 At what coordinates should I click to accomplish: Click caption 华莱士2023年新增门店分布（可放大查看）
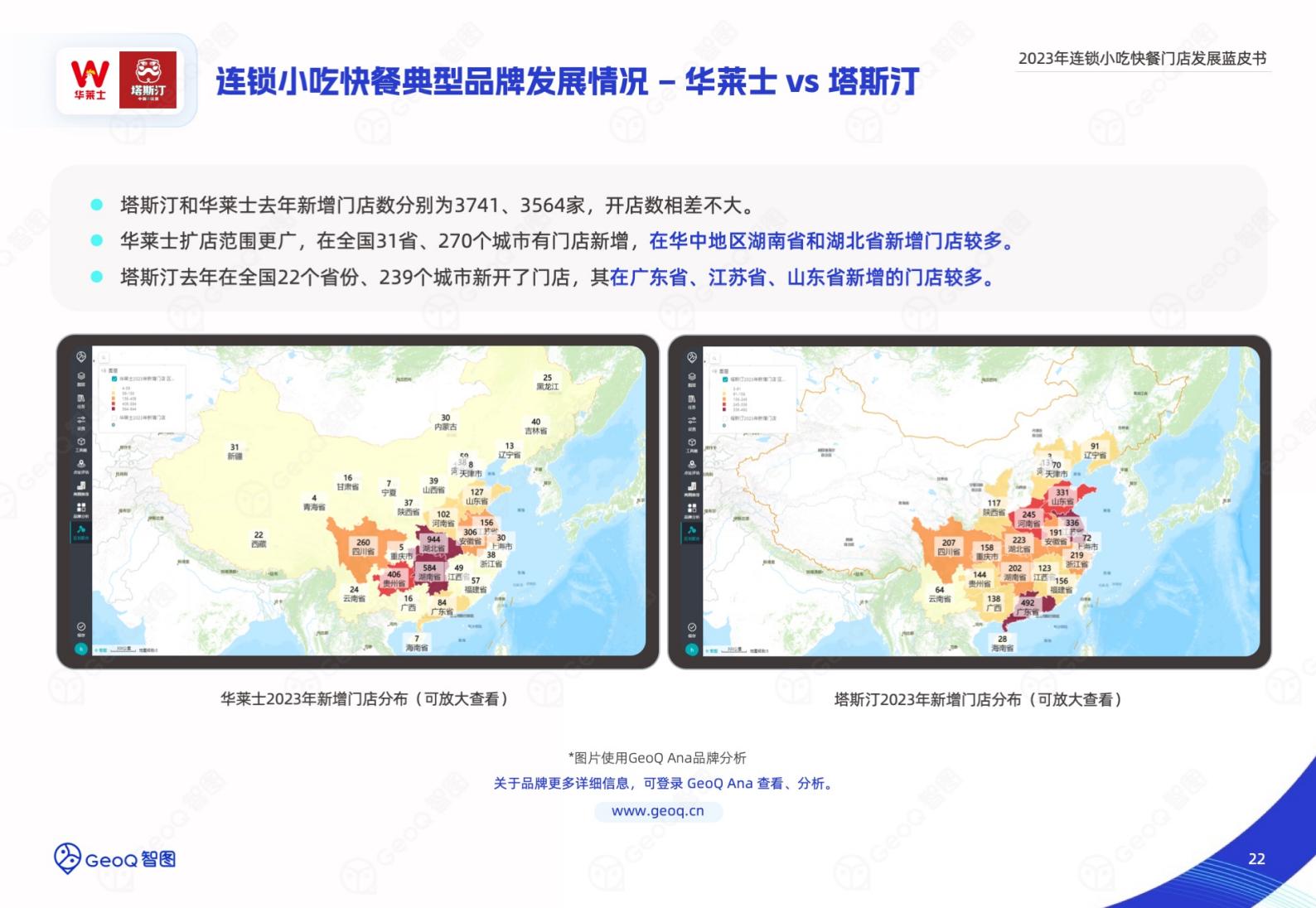(366, 699)
